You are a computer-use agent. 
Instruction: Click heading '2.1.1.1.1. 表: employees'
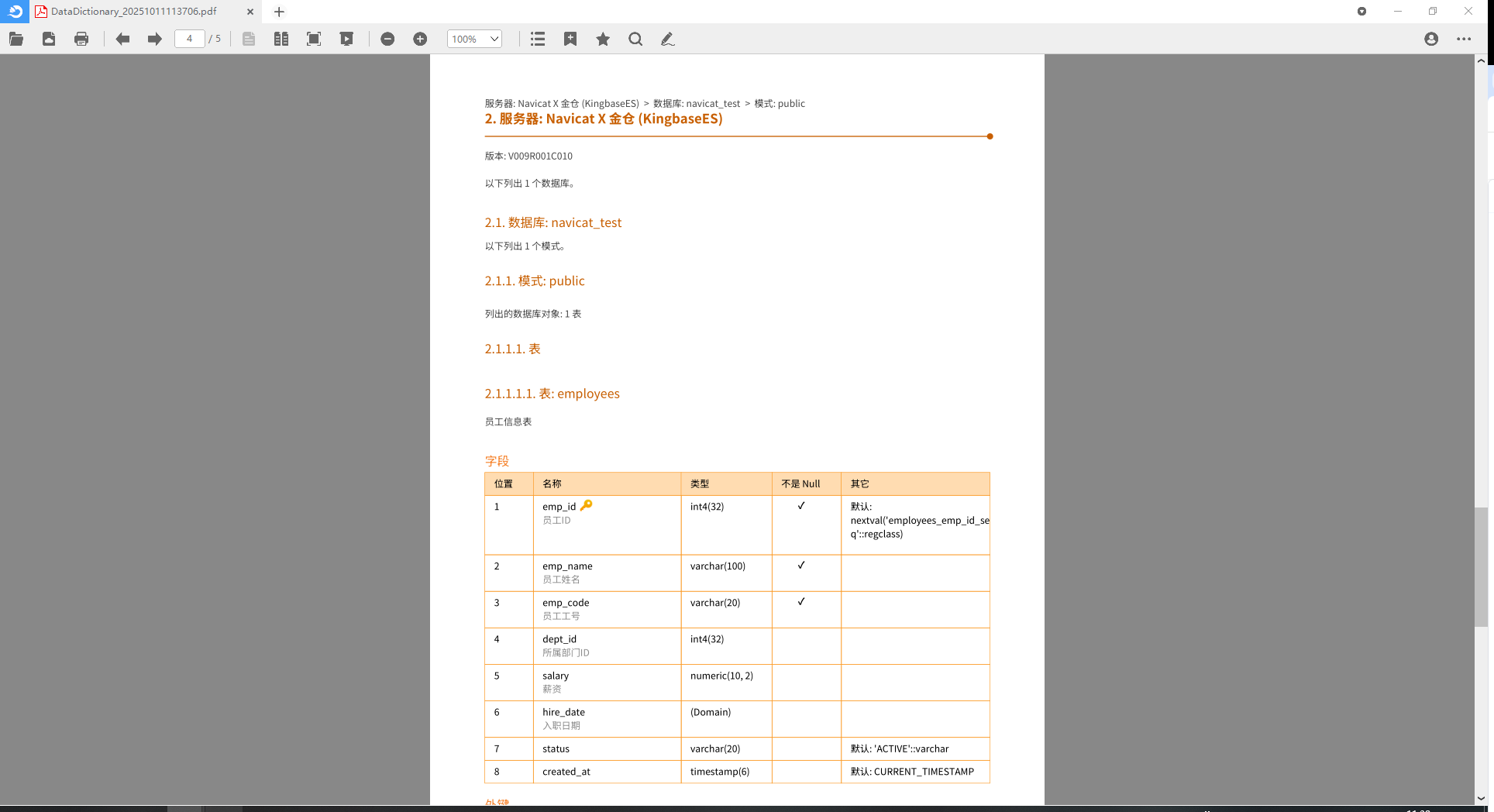pyautogui.click(x=553, y=394)
